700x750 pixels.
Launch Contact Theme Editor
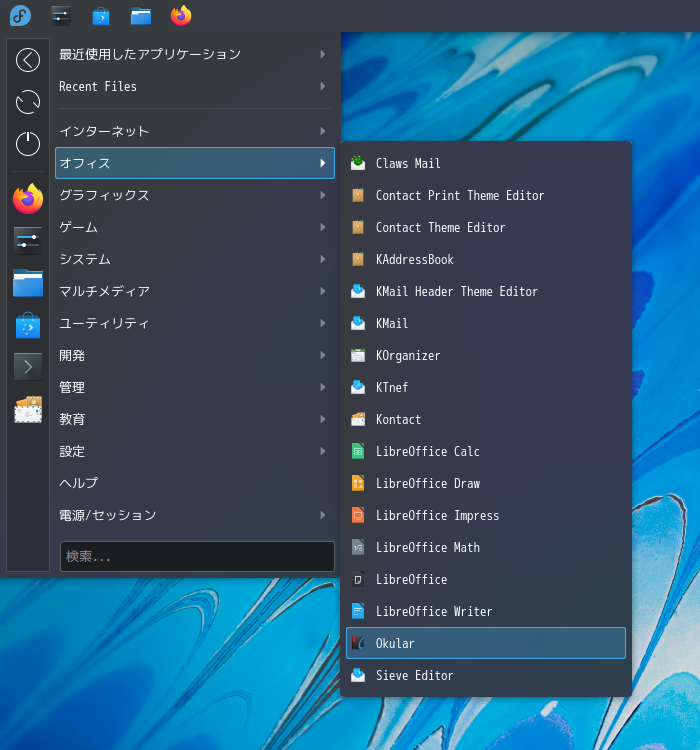point(486,227)
